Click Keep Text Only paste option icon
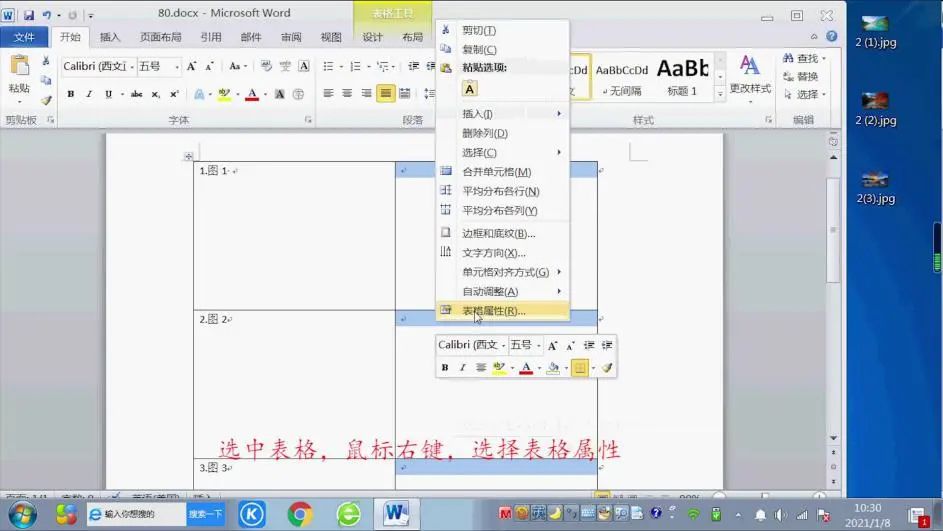943x531 pixels. click(x=470, y=89)
